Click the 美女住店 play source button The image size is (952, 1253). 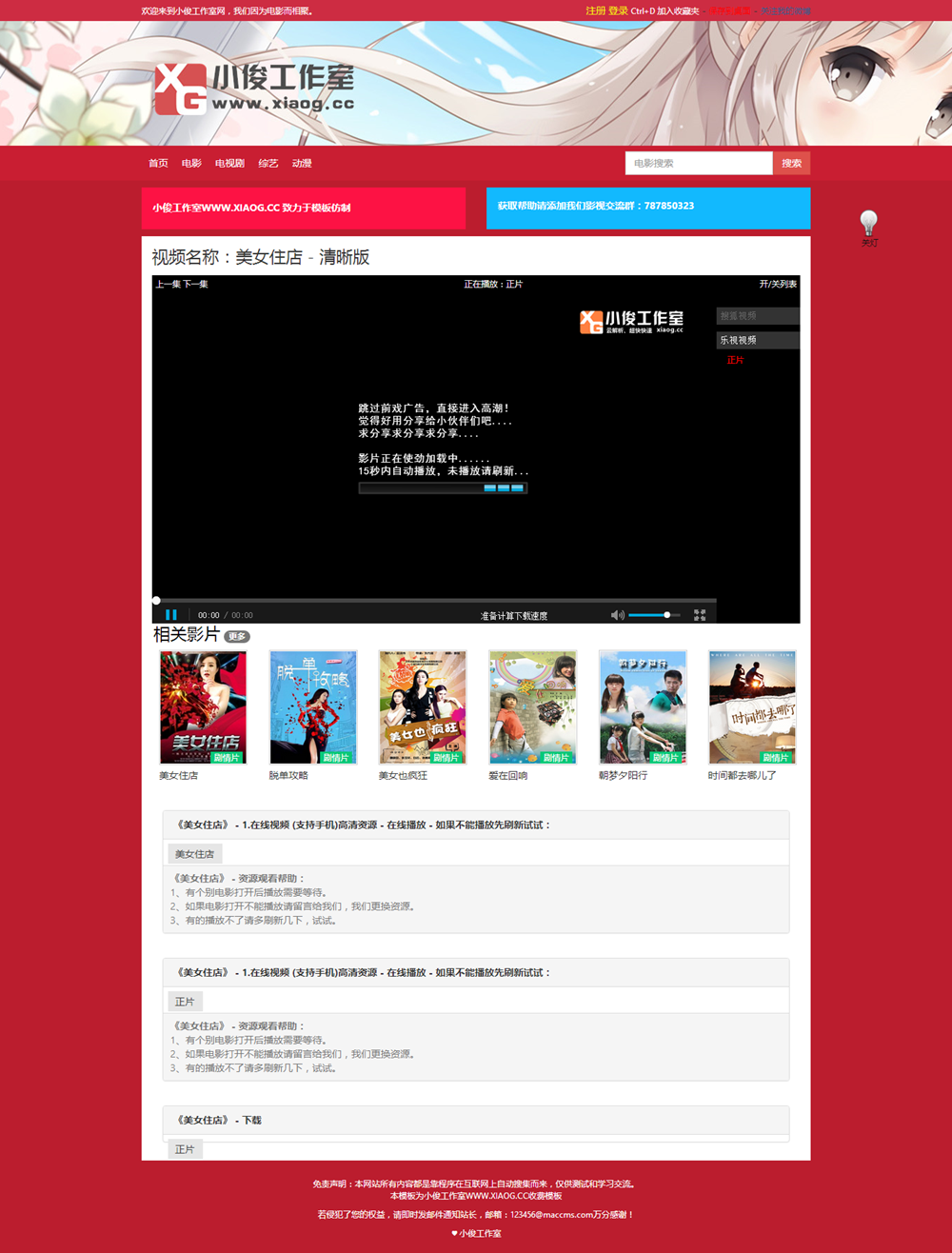pos(194,853)
